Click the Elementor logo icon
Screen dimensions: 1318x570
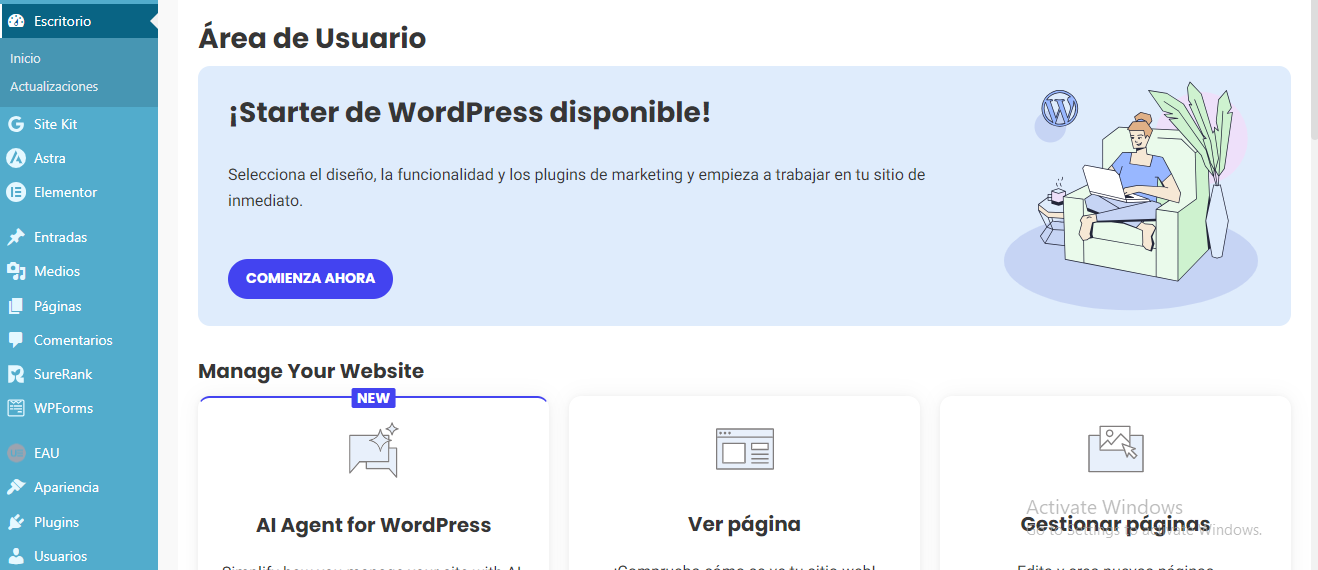pyautogui.click(x=15, y=192)
